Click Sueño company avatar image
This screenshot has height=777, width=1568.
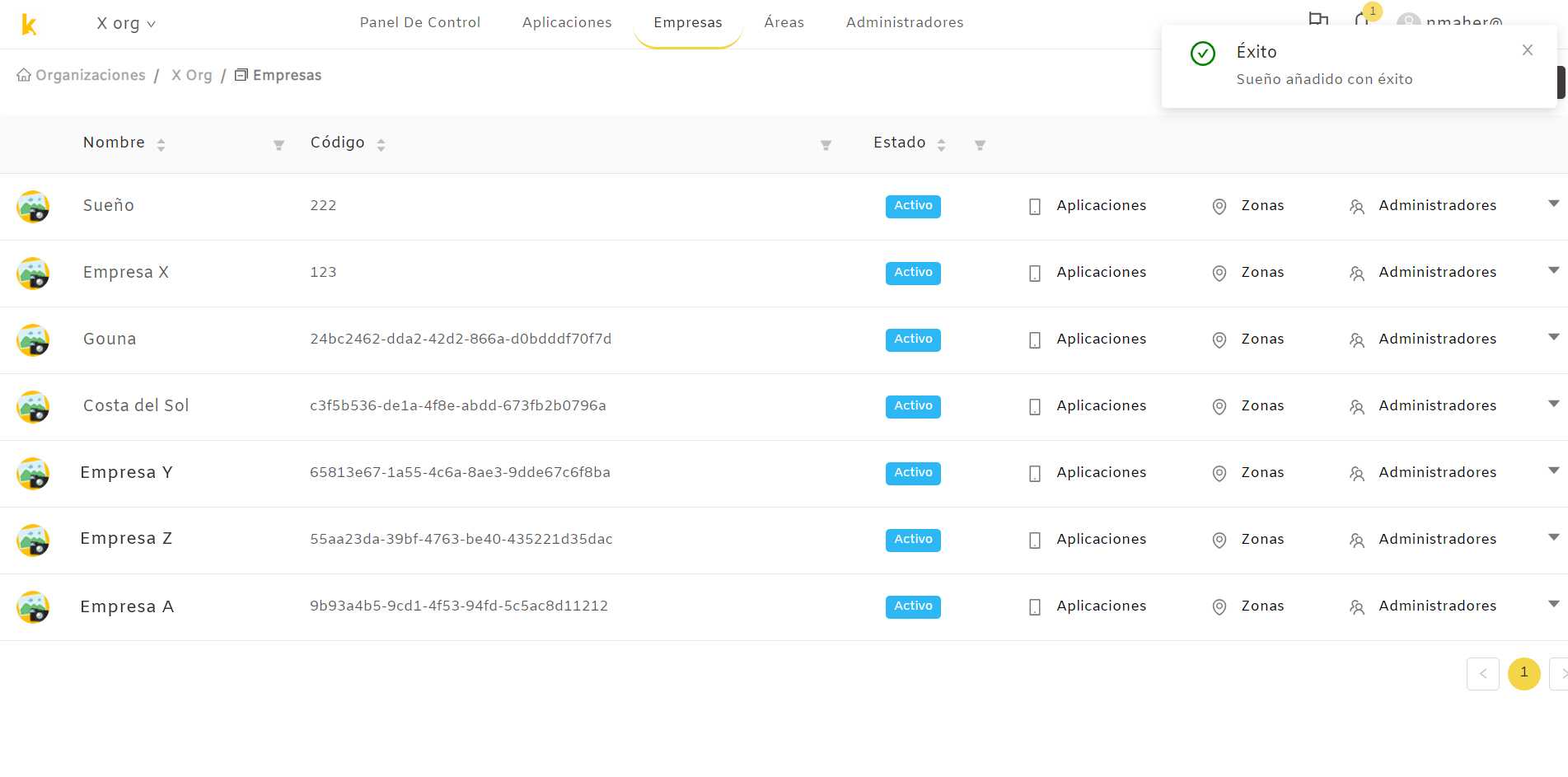click(x=33, y=207)
